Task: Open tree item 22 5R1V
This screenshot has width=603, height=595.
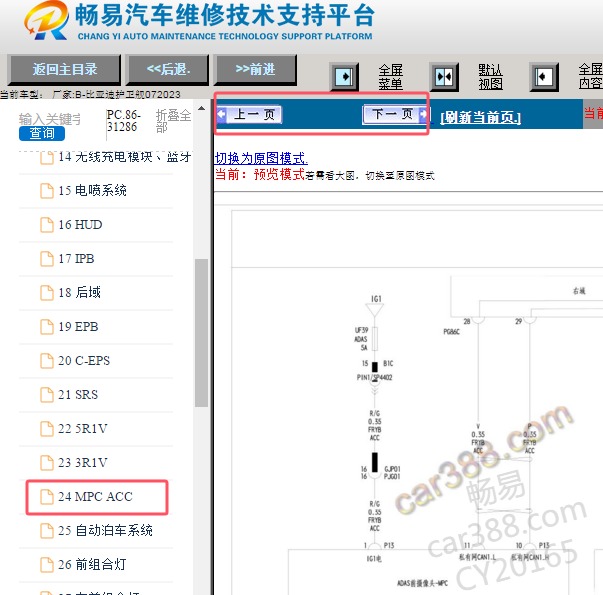Action: pyautogui.click(x=83, y=428)
